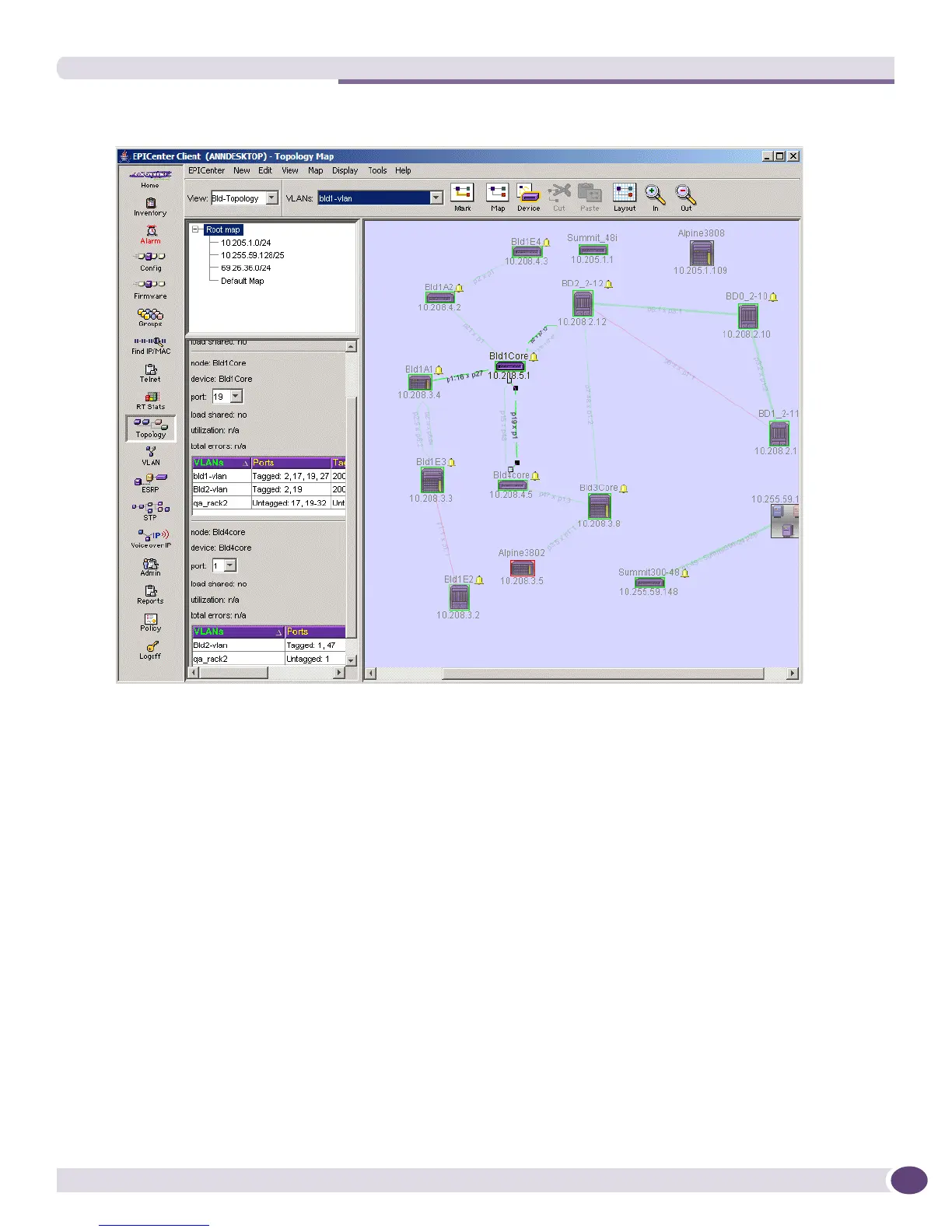Open the Home module in sidebar
952x1232 pixels.
point(150,179)
